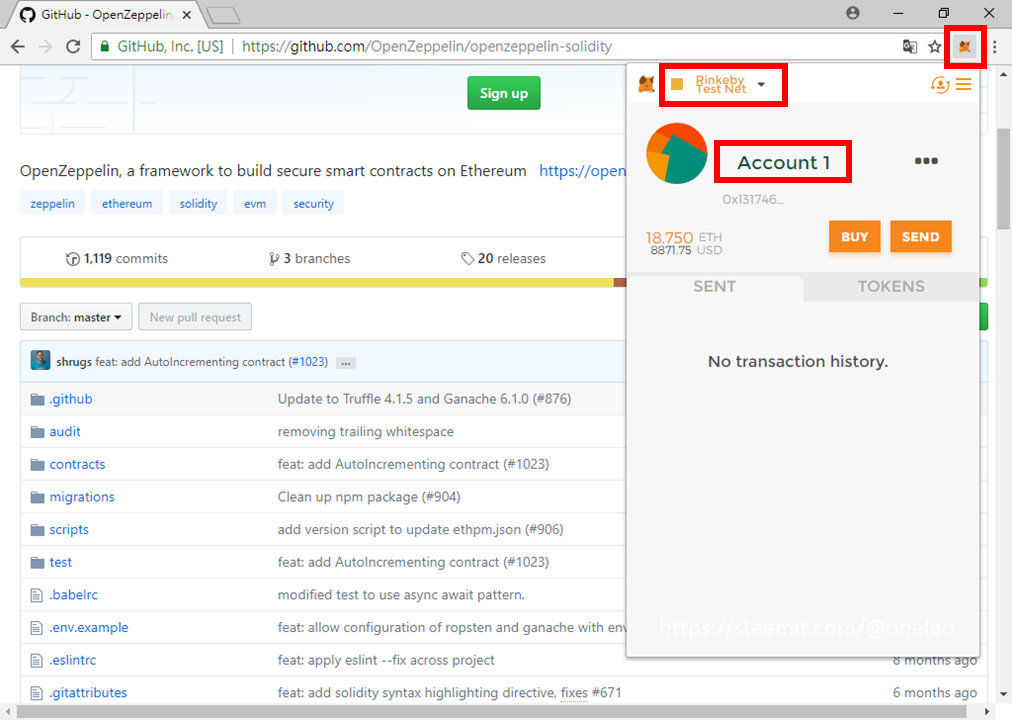Open the test folder
1012x720 pixels.
(x=61, y=563)
